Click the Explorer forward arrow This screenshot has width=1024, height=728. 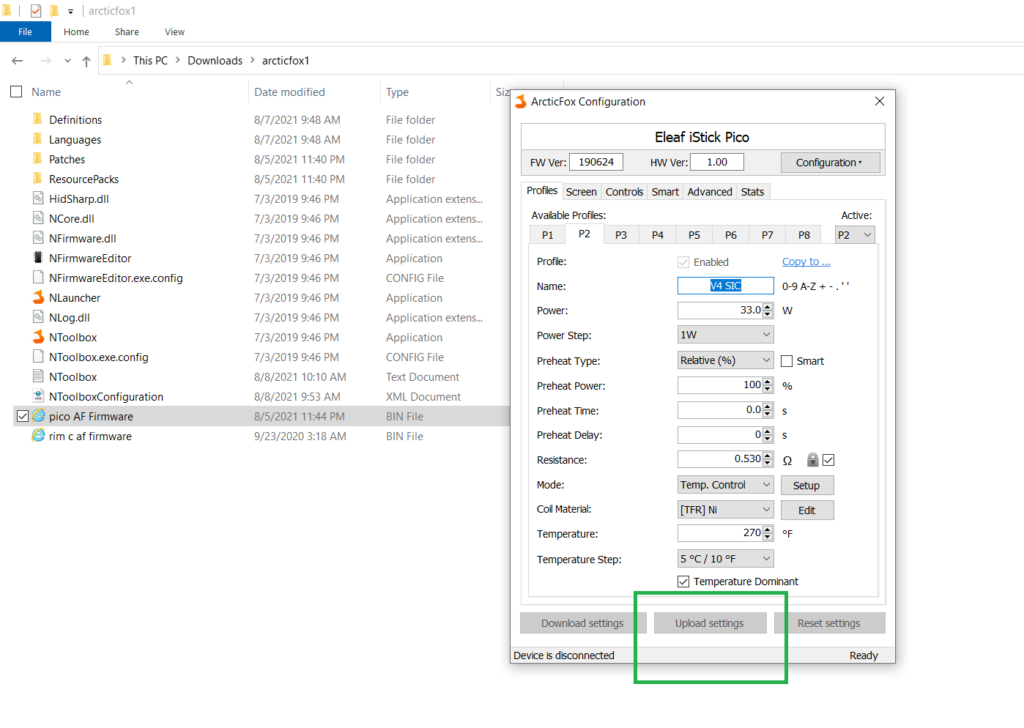[x=45, y=61]
